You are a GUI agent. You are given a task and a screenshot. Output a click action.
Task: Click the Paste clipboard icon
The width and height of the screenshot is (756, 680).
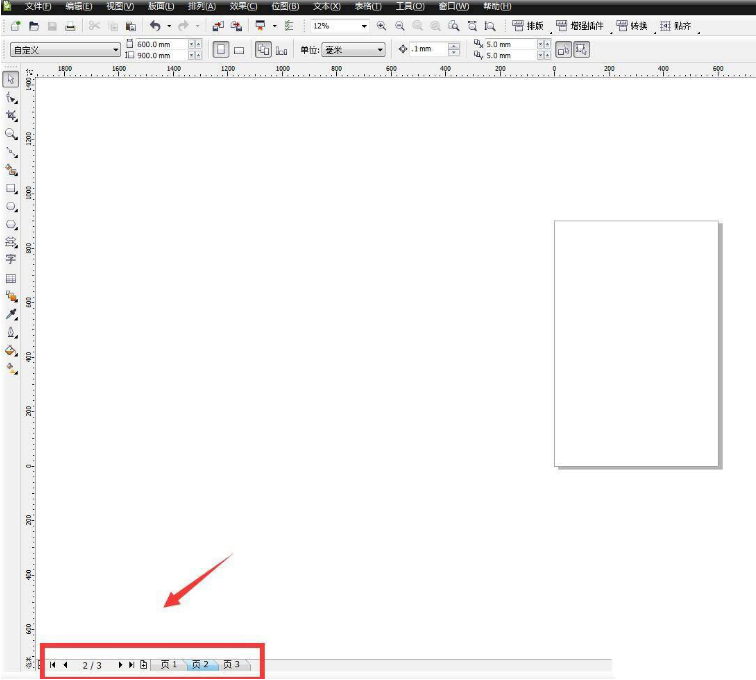tap(131, 26)
